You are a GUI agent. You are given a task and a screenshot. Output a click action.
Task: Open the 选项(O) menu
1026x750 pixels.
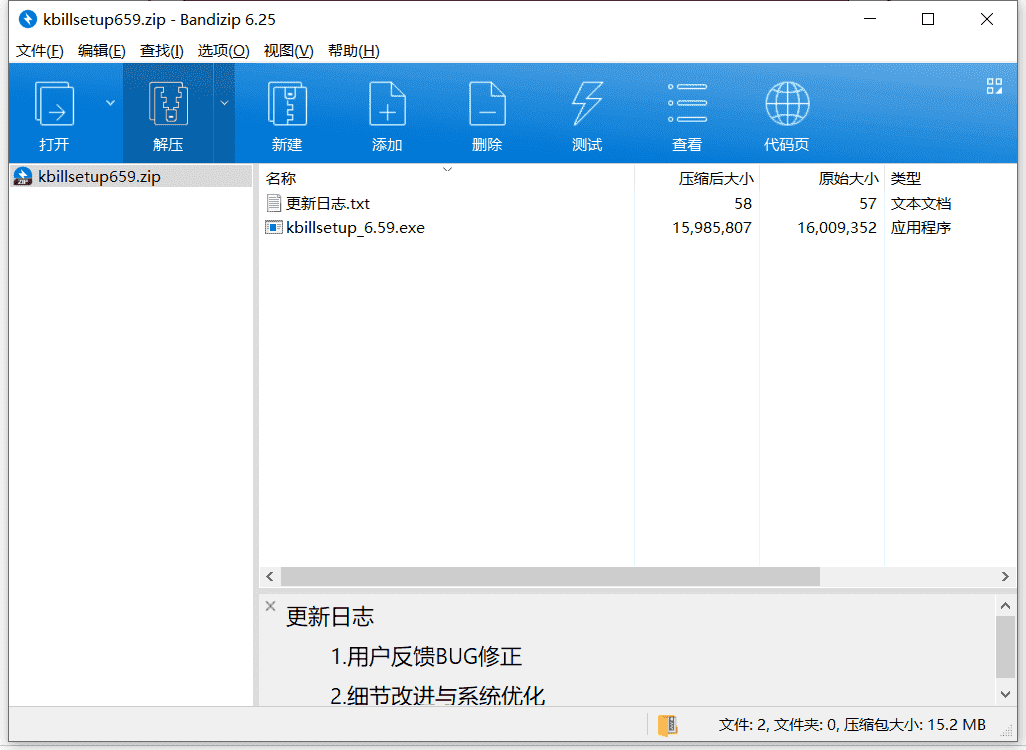223,51
